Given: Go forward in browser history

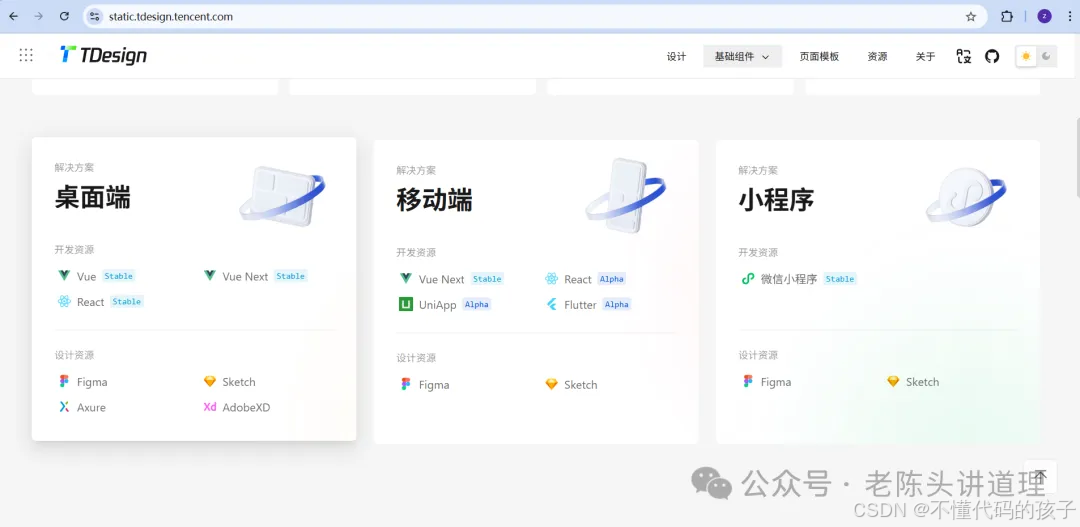Looking at the screenshot, I should coord(39,17).
